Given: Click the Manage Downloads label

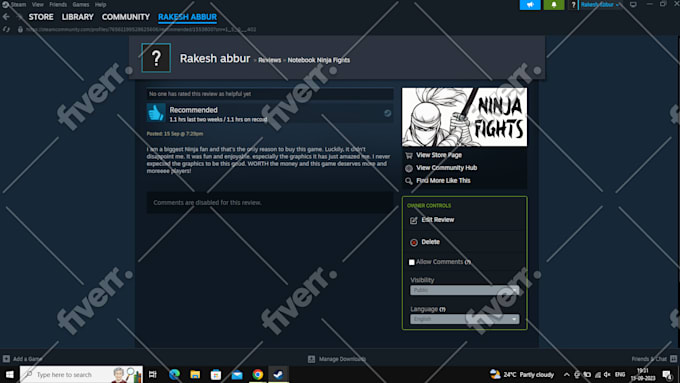Looking at the screenshot, I should (x=343, y=359).
